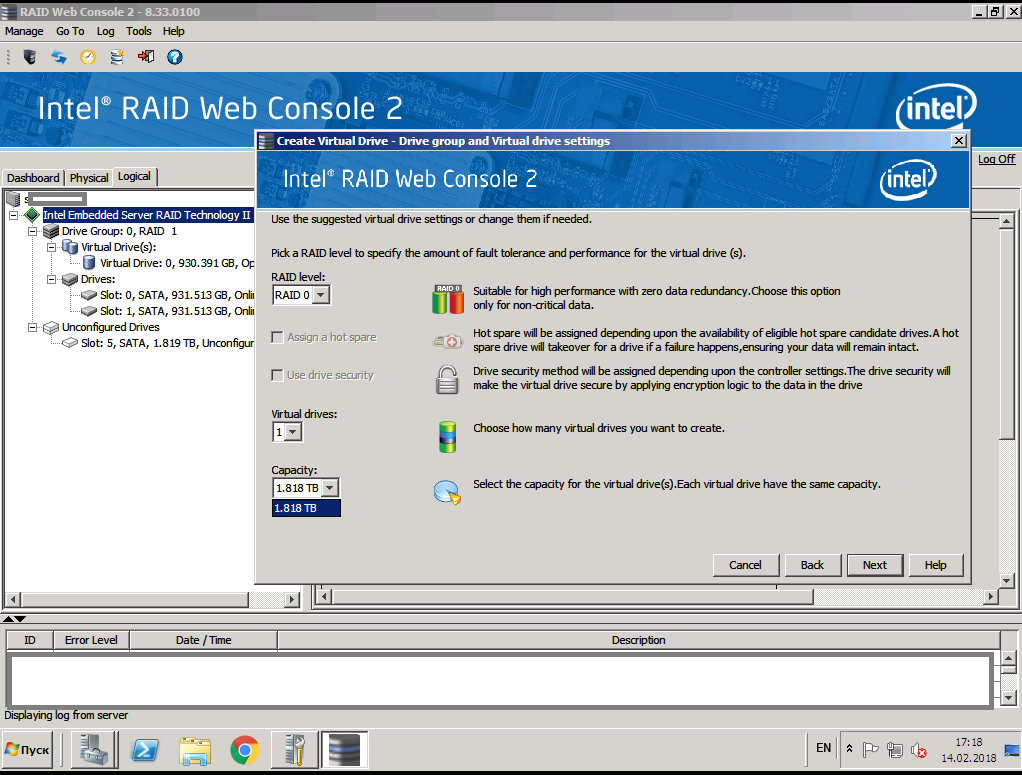Open the Capacity dropdown
Viewport: 1022px width, 775px height.
(330, 488)
